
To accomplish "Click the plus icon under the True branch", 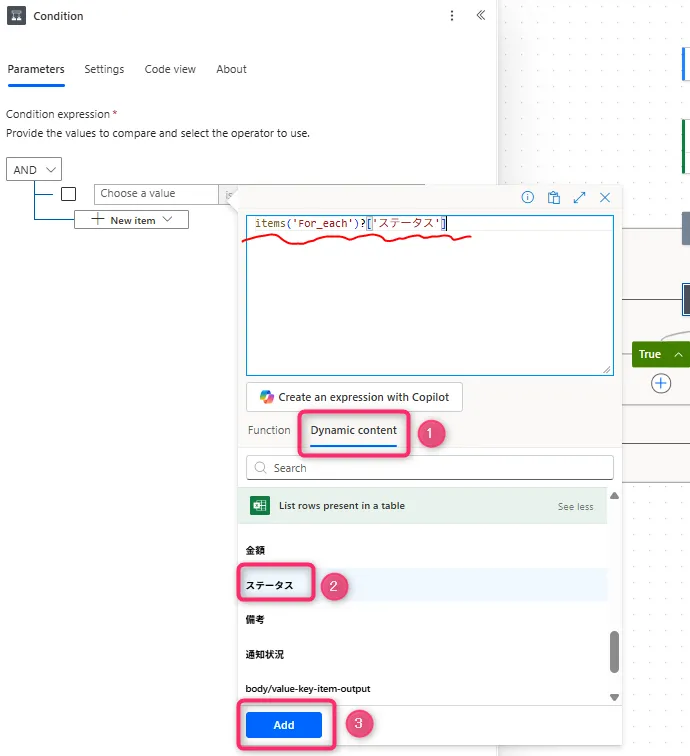I will click(x=661, y=383).
